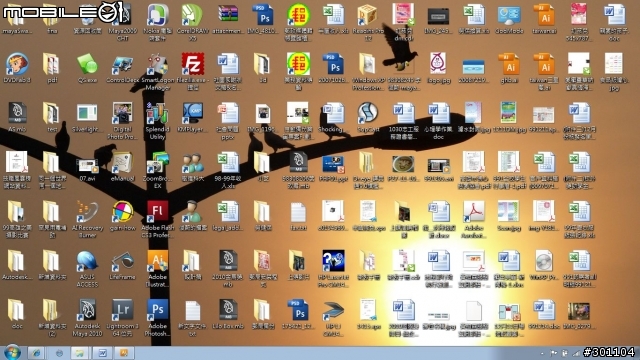
Task: Launch AI Recovery Burner
Action: pyautogui.click(x=87, y=219)
